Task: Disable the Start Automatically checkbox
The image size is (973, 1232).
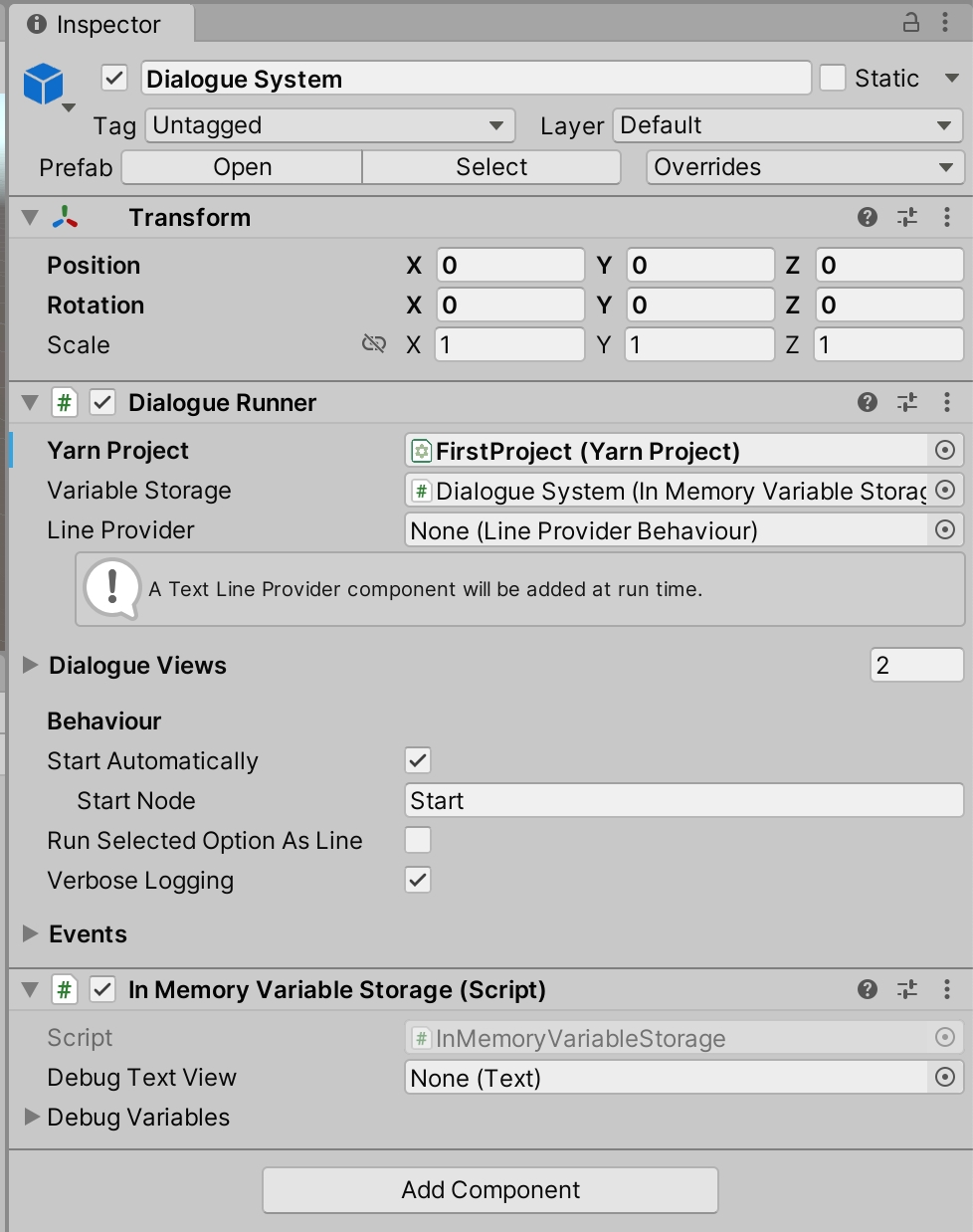Action: tap(418, 761)
